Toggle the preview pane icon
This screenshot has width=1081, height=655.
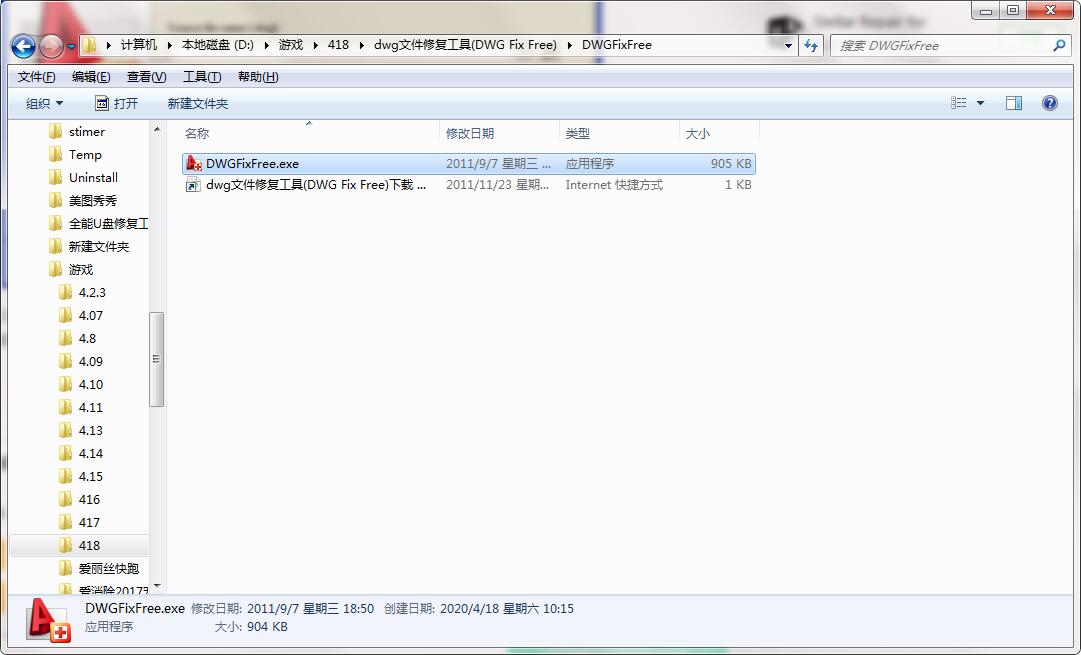coord(1013,103)
